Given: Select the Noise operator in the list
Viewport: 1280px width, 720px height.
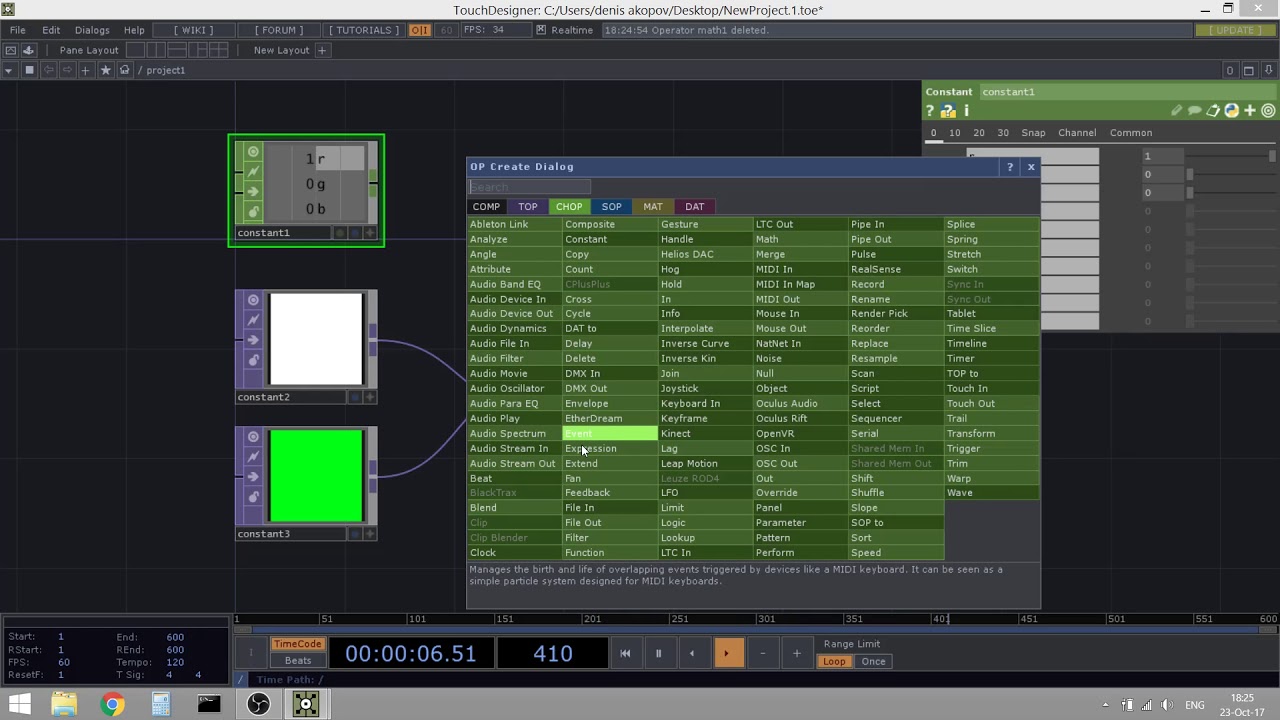Looking at the screenshot, I should pyautogui.click(x=801, y=359).
